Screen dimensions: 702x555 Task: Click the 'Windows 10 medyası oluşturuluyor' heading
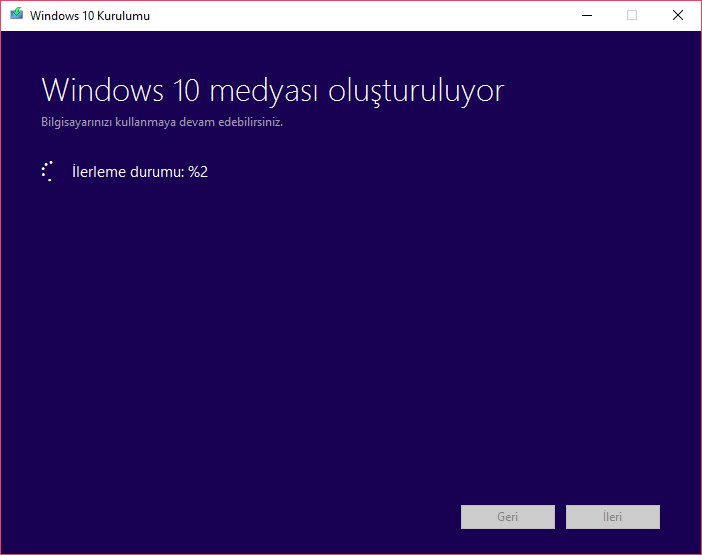[273, 91]
